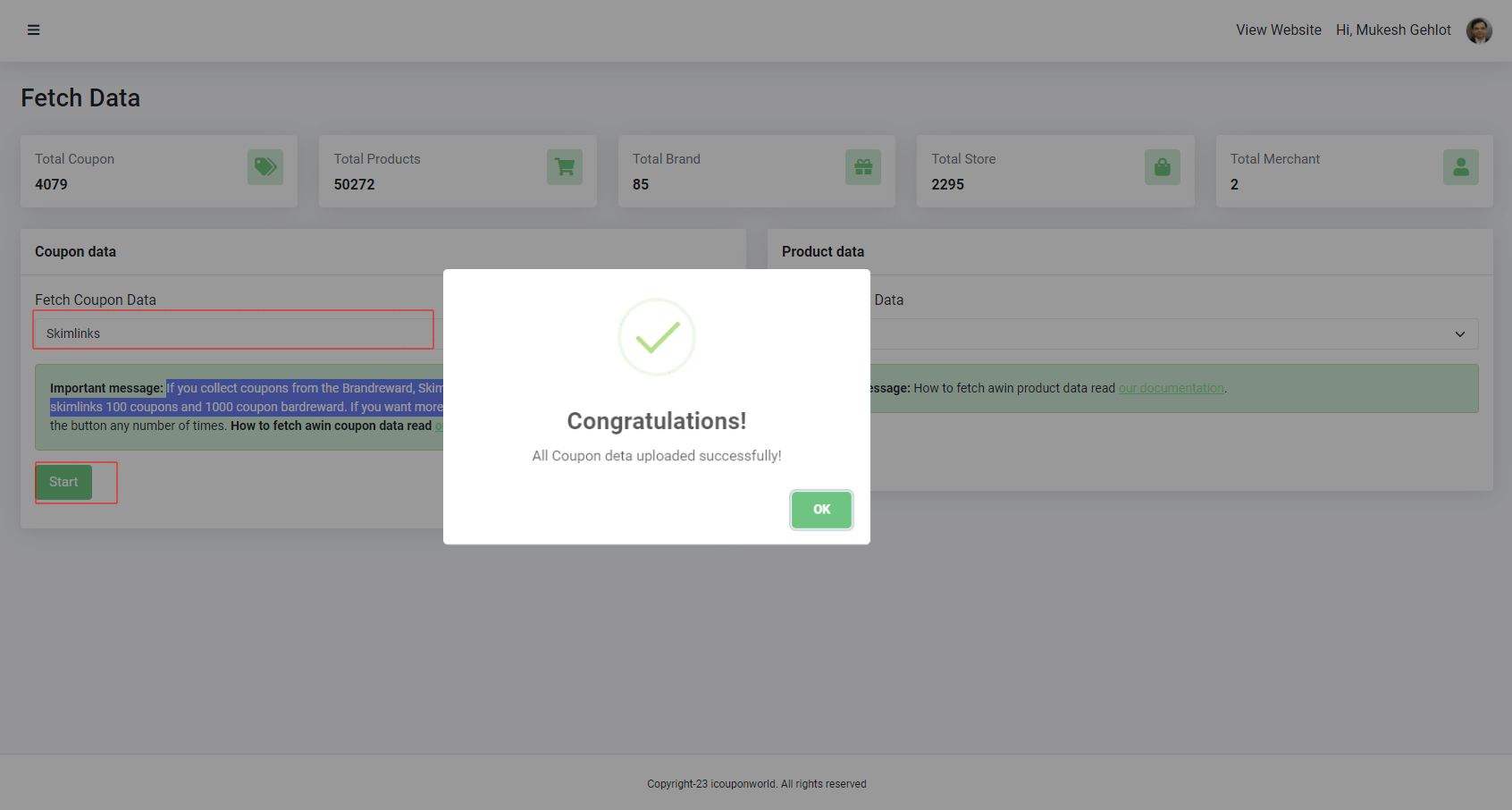Screen dimensions: 1512x810
Task: Select the Total Products count 50272
Action: click(x=354, y=184)
